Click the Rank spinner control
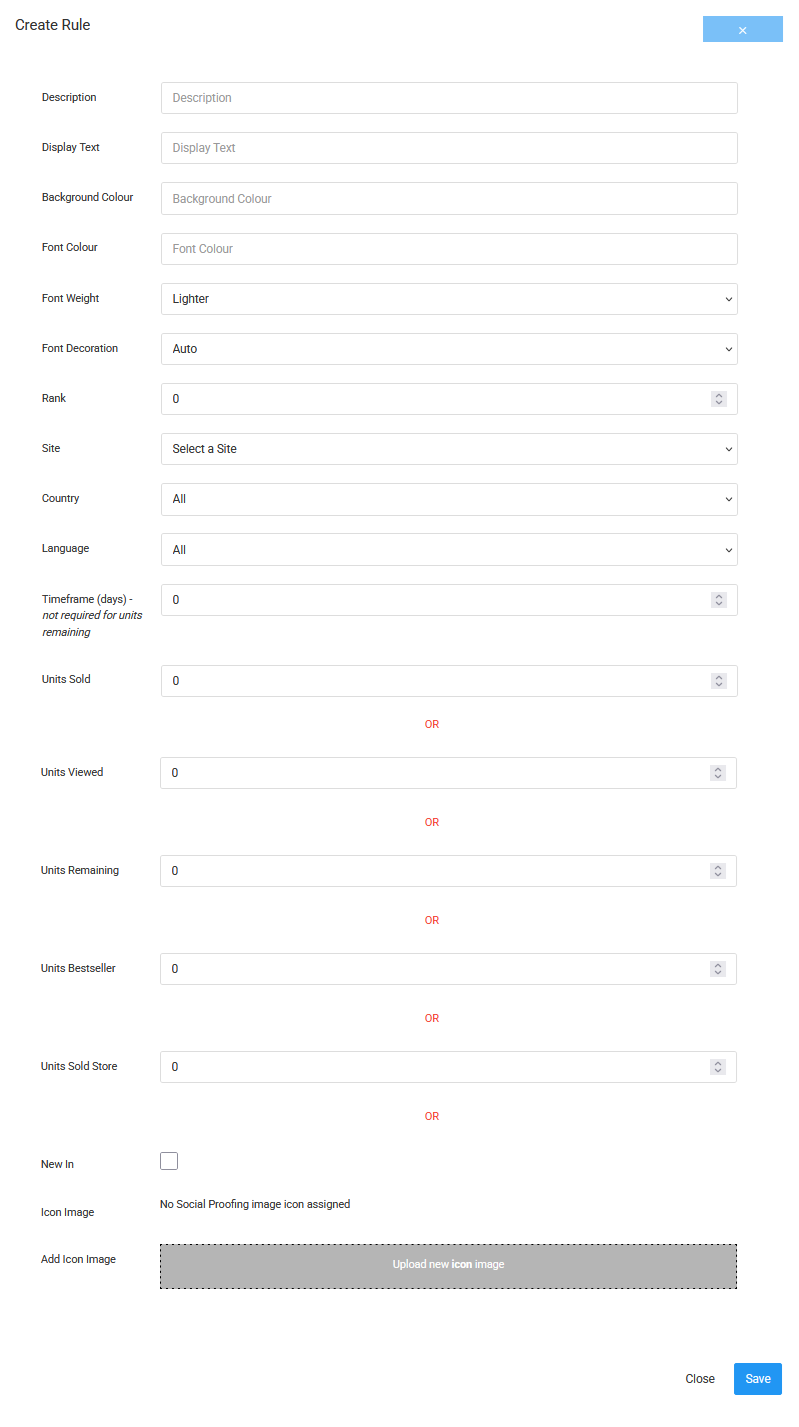 (x=718, y=399)
